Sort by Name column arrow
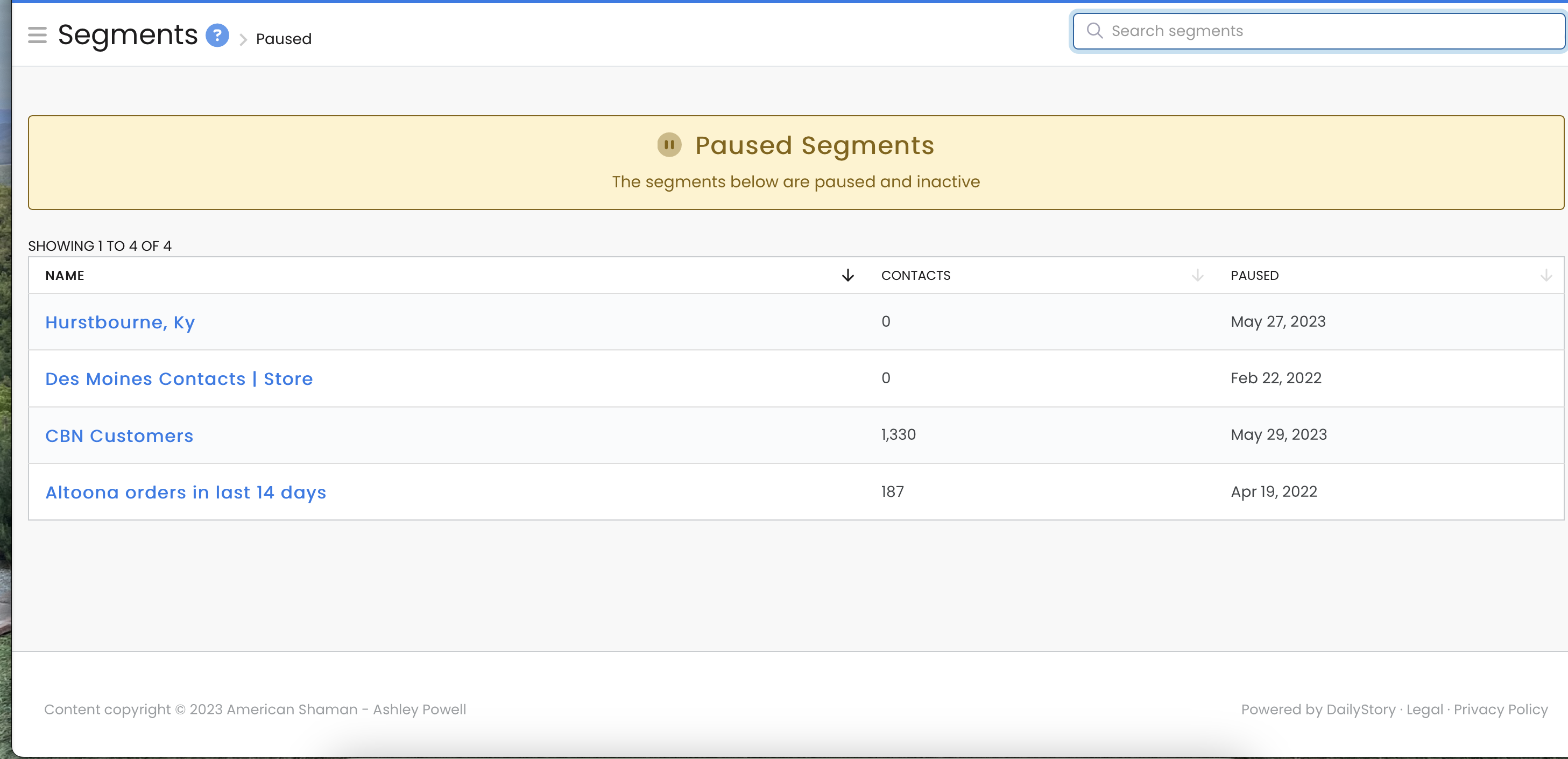Screen dimensions: 1568x759 [847, 275]
